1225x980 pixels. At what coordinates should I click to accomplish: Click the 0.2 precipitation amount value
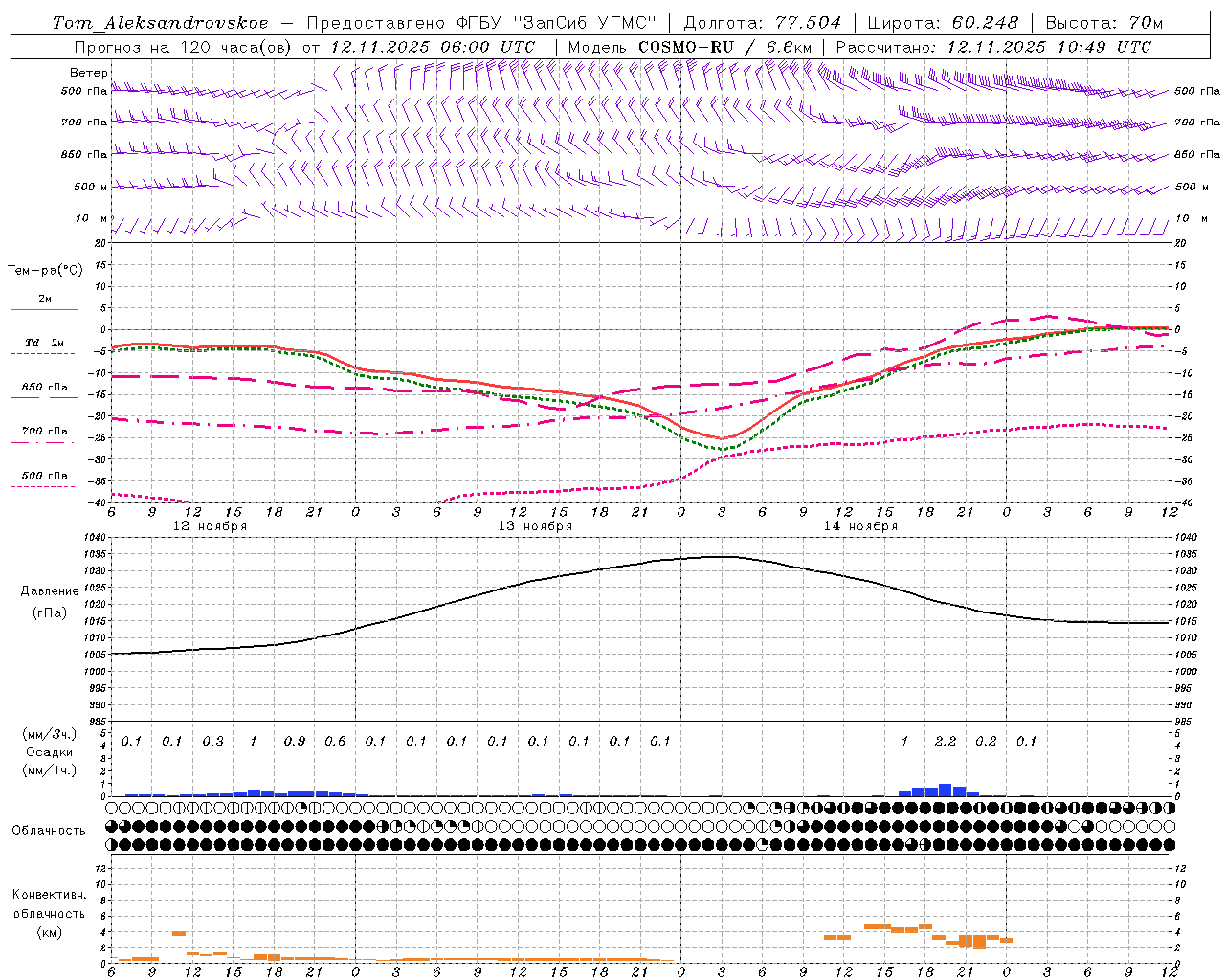[x=986, y=741]
